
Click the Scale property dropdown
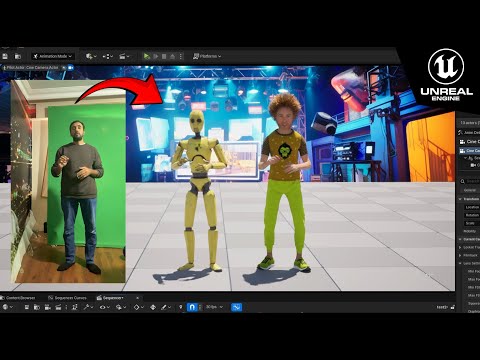coord(471,223)
